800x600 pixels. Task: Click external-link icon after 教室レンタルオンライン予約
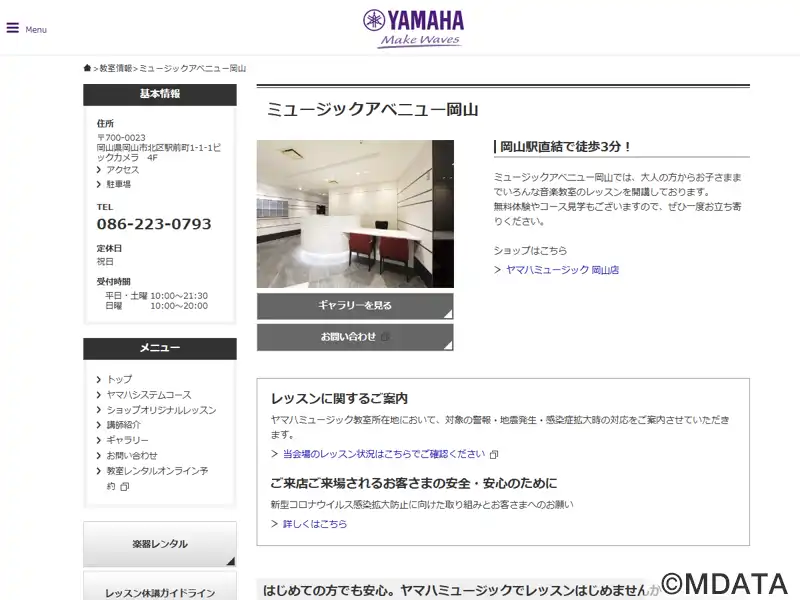124,487
